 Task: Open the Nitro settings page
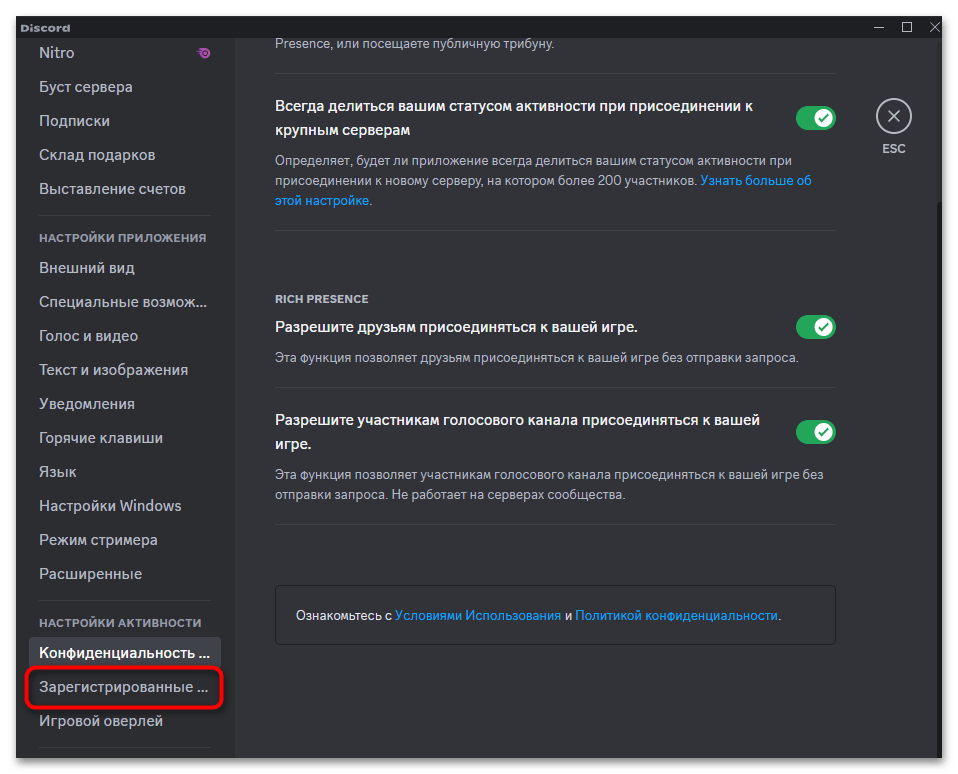pyautogui.click(x=125, y=53)
